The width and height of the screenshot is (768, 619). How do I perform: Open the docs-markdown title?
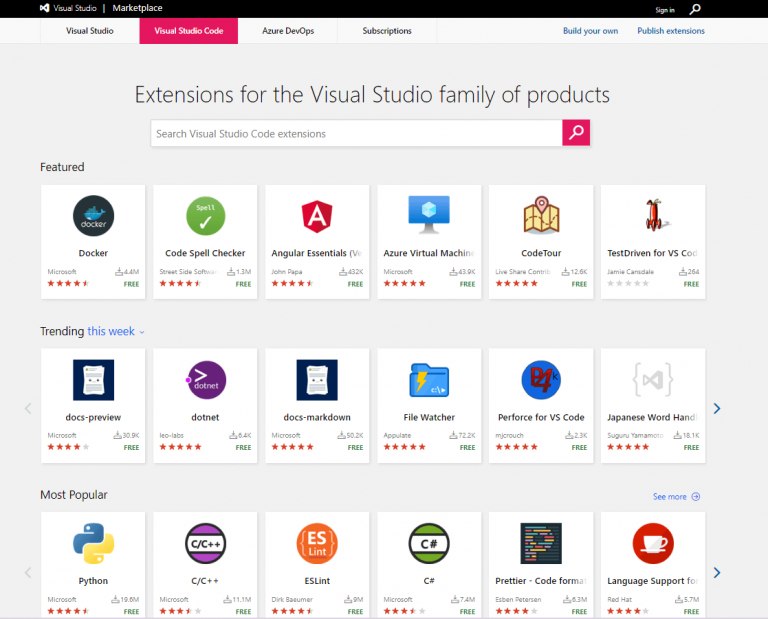(317, 417)
